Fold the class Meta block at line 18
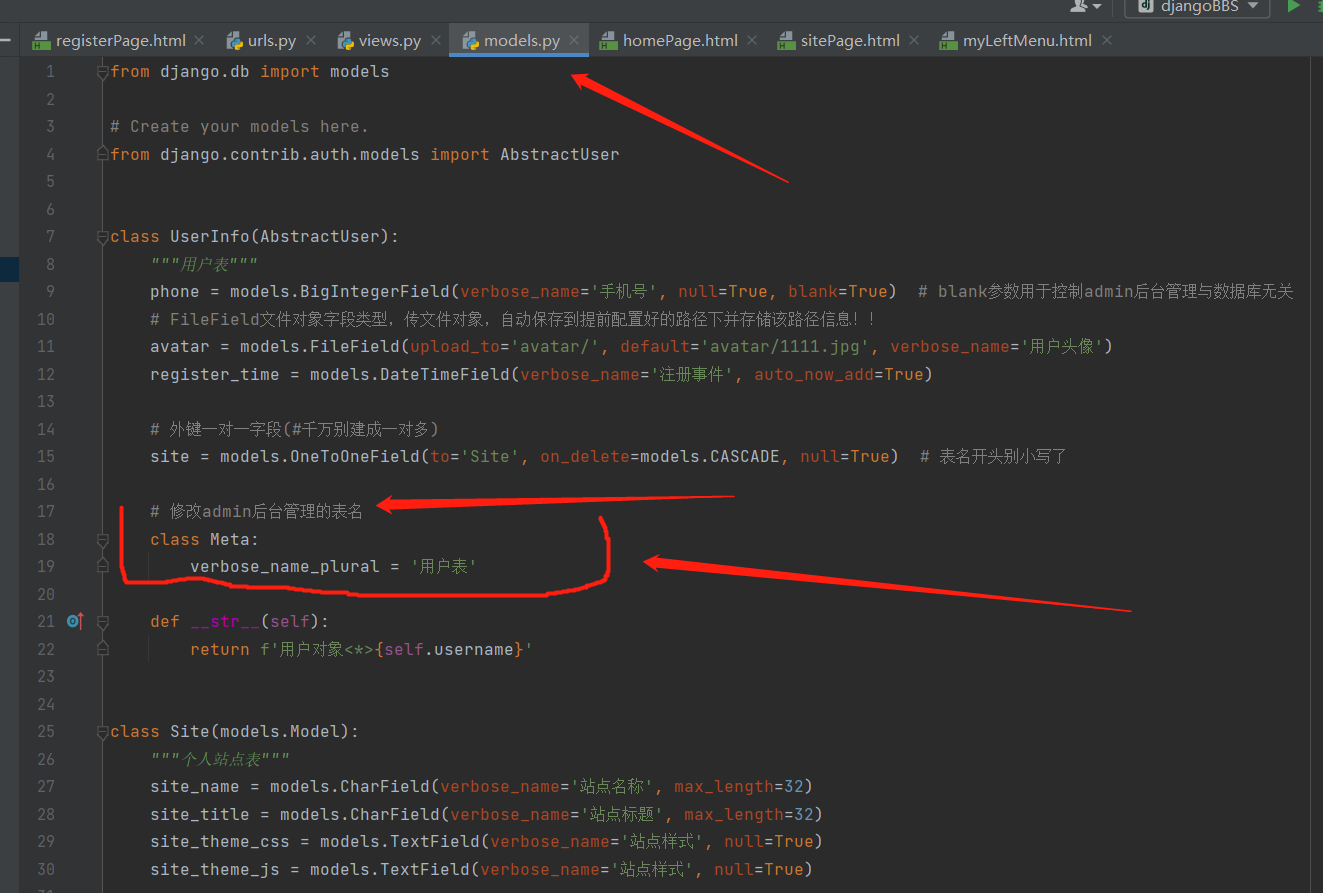This screenshot has width=1323, height=893. [x=102, y=539]
